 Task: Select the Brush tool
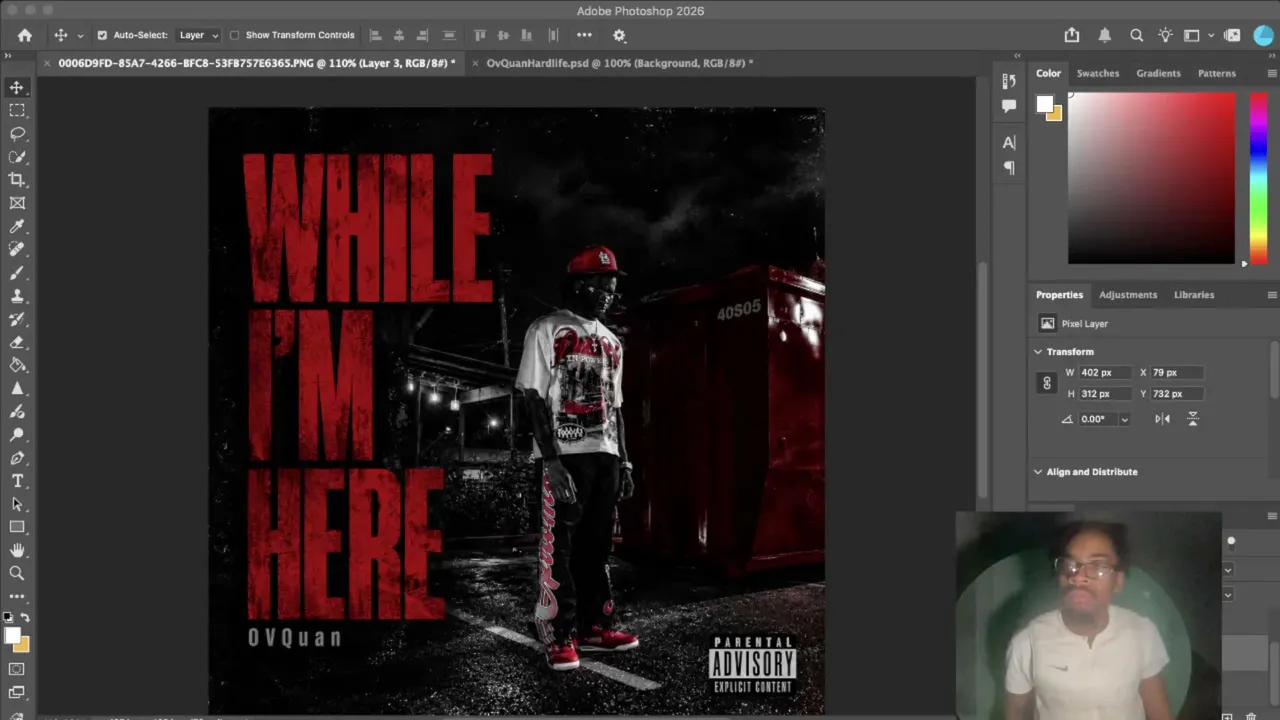[x=17, y=273]
